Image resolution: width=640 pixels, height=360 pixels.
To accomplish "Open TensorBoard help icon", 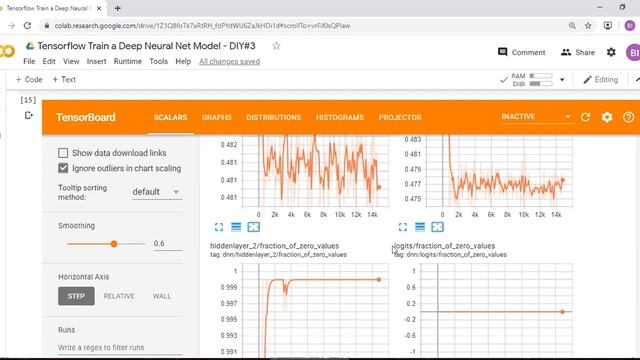I will [629, 117].
